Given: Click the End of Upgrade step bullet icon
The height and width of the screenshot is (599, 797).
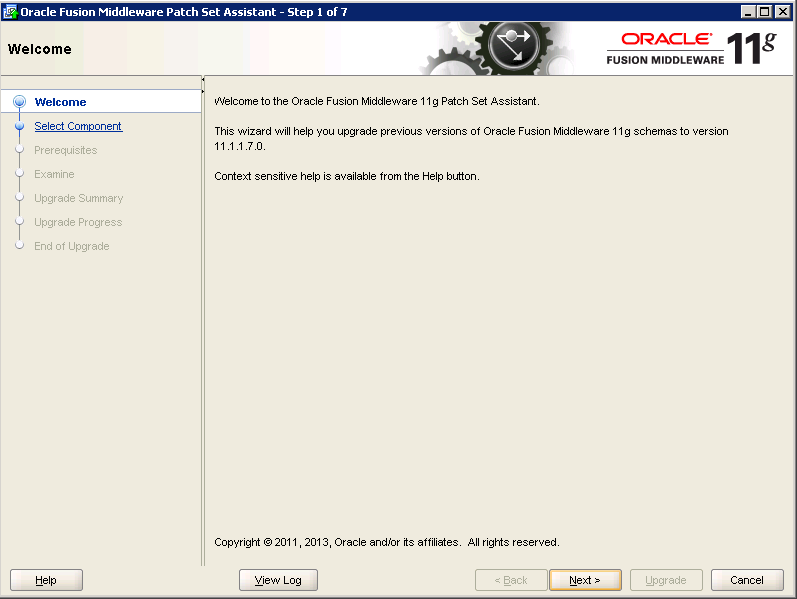Looking at the screenshot, I should click(19, 245).
